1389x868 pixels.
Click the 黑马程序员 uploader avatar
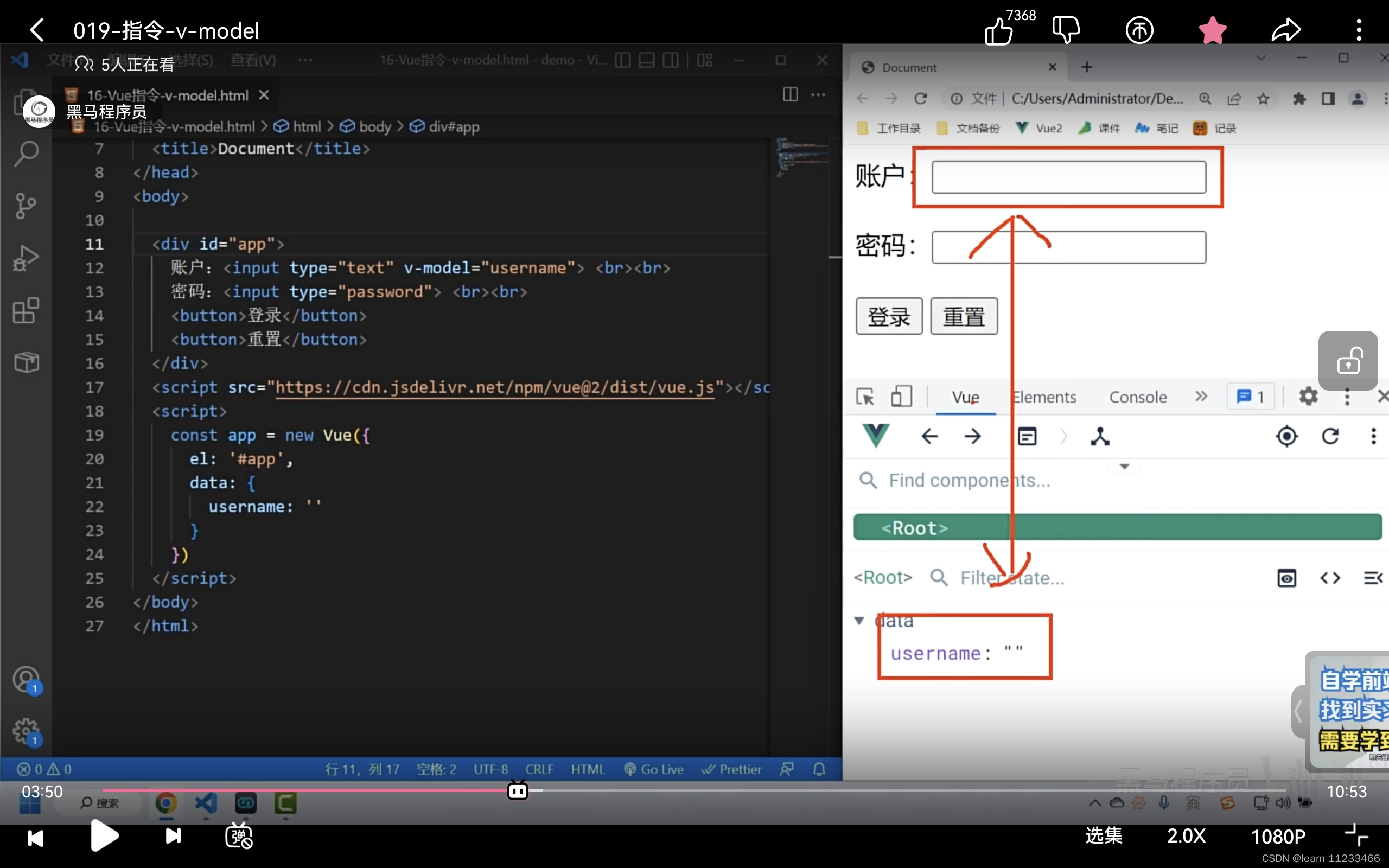[x=39, y=111]
